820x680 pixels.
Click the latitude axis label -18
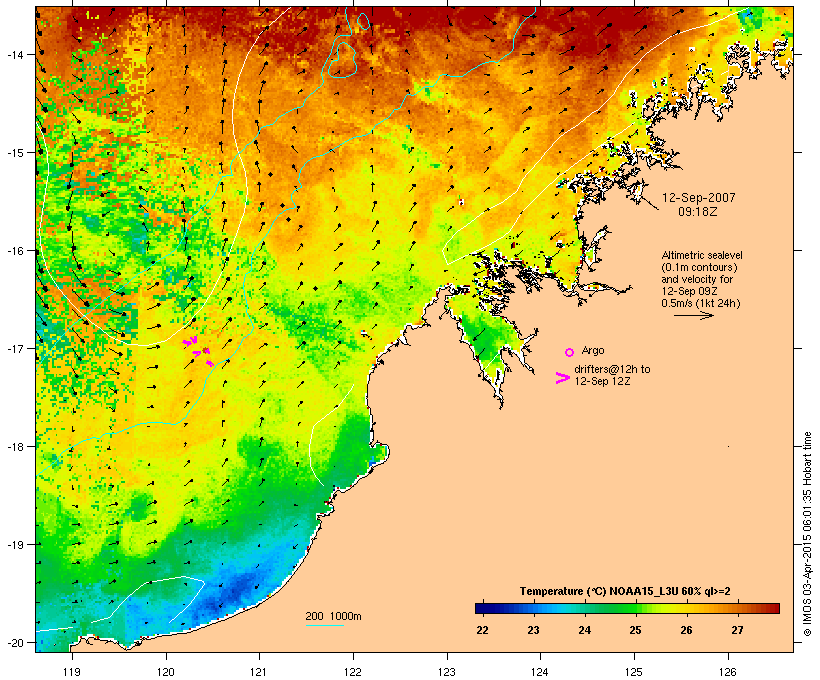point(14,447)
